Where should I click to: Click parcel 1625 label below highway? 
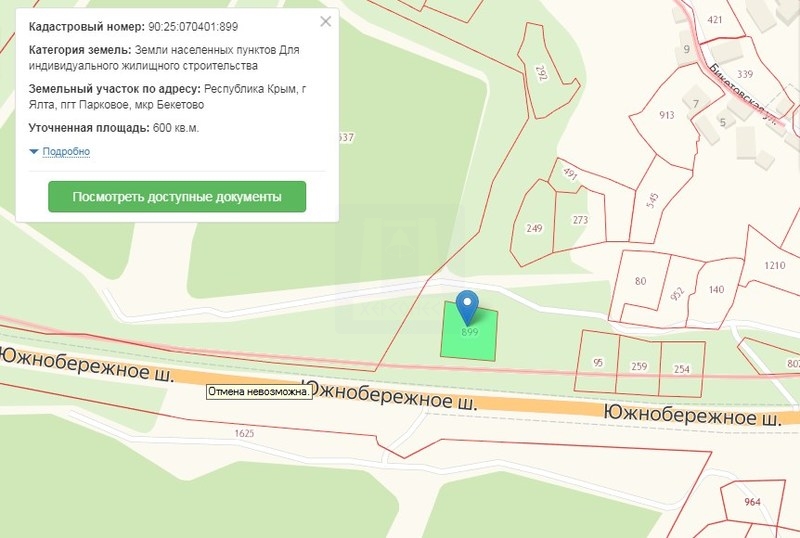pyautogui.click(x=244, y=433)
